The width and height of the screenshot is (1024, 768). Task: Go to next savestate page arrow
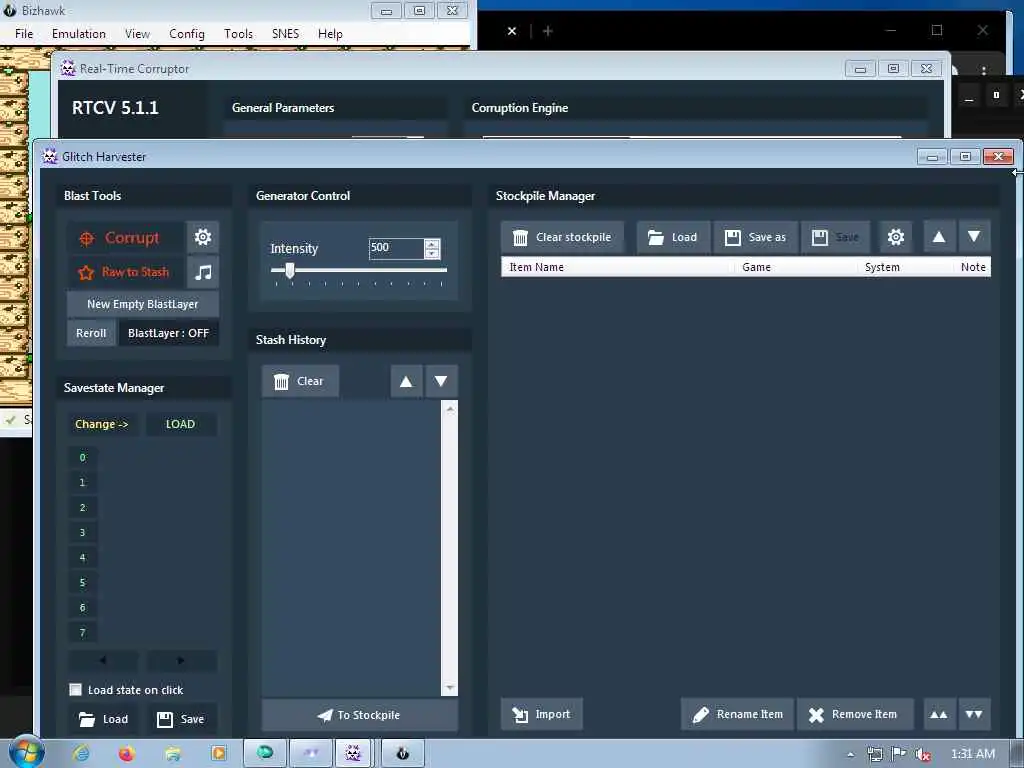pos(181,661)
